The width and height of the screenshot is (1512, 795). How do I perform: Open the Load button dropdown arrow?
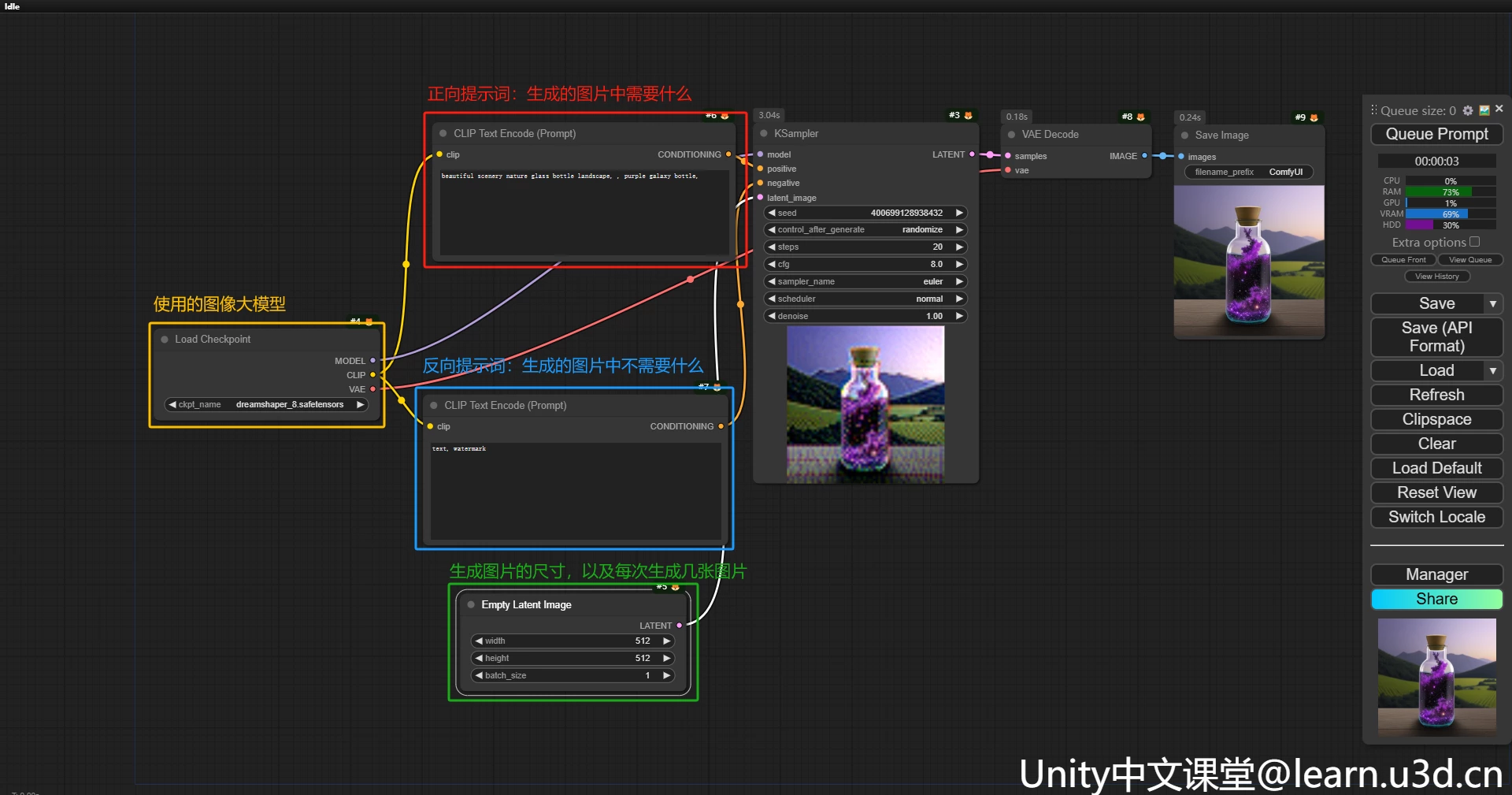[1492, 371]
